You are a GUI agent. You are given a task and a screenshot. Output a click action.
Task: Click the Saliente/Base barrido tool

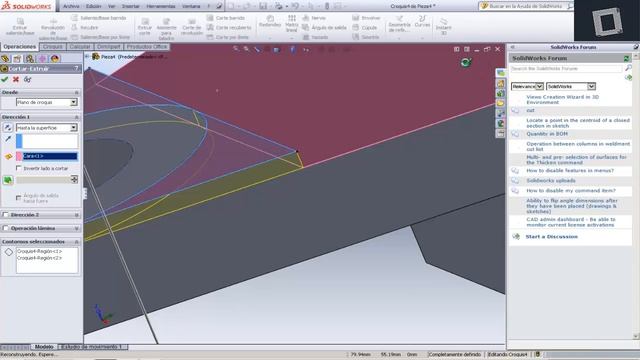click(x=99, y=18)
